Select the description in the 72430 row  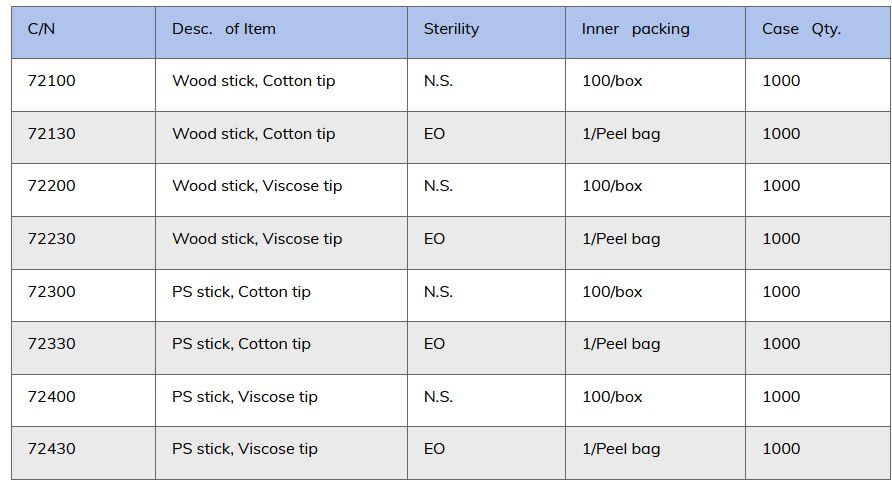tap(245, 449)
